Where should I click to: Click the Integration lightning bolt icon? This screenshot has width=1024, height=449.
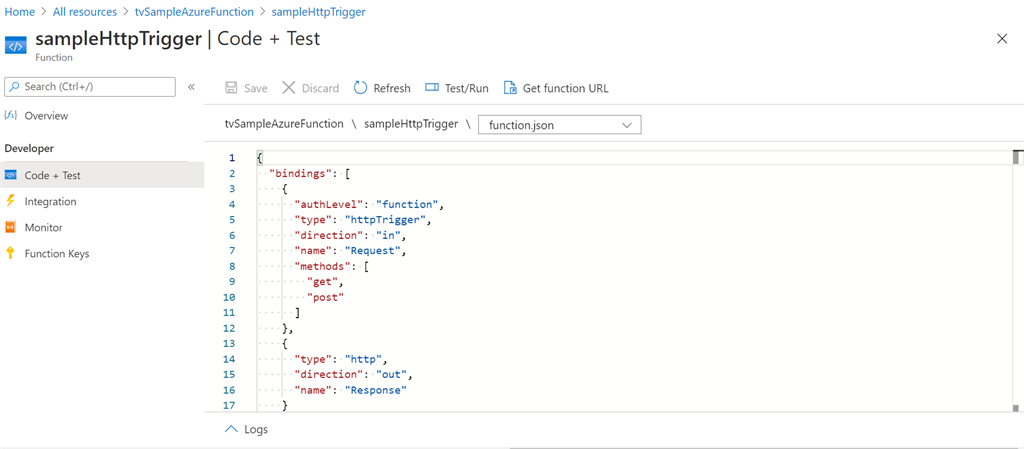click(10, 202)
